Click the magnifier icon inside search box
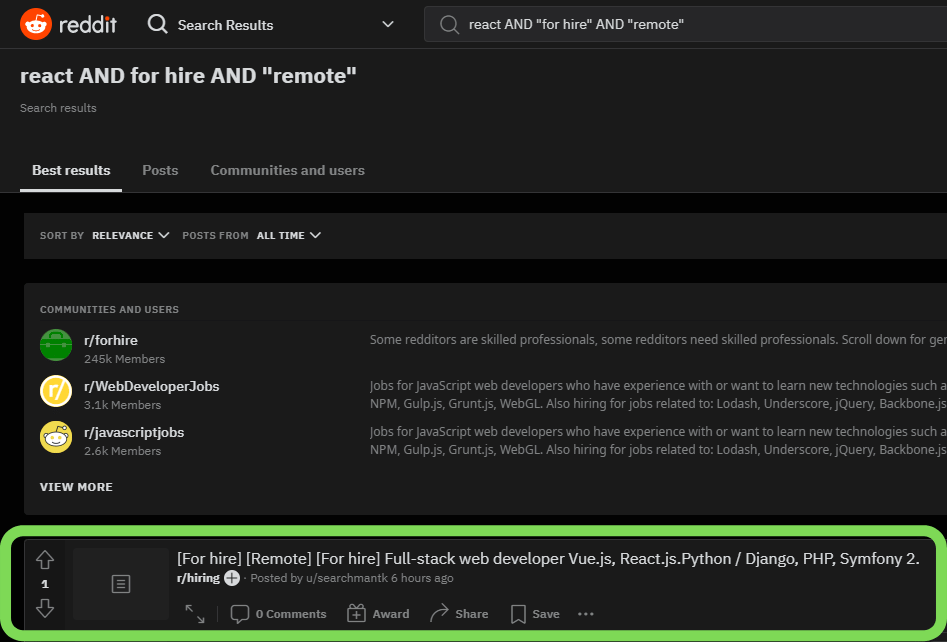Image resolution: width=947 pixels, height=642 pixels. 449,25
